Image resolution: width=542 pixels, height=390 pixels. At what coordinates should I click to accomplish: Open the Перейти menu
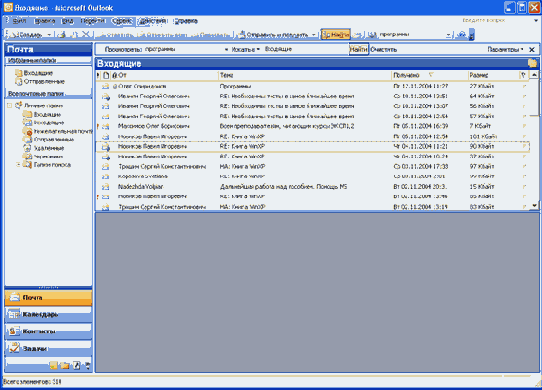coord(92,21)
